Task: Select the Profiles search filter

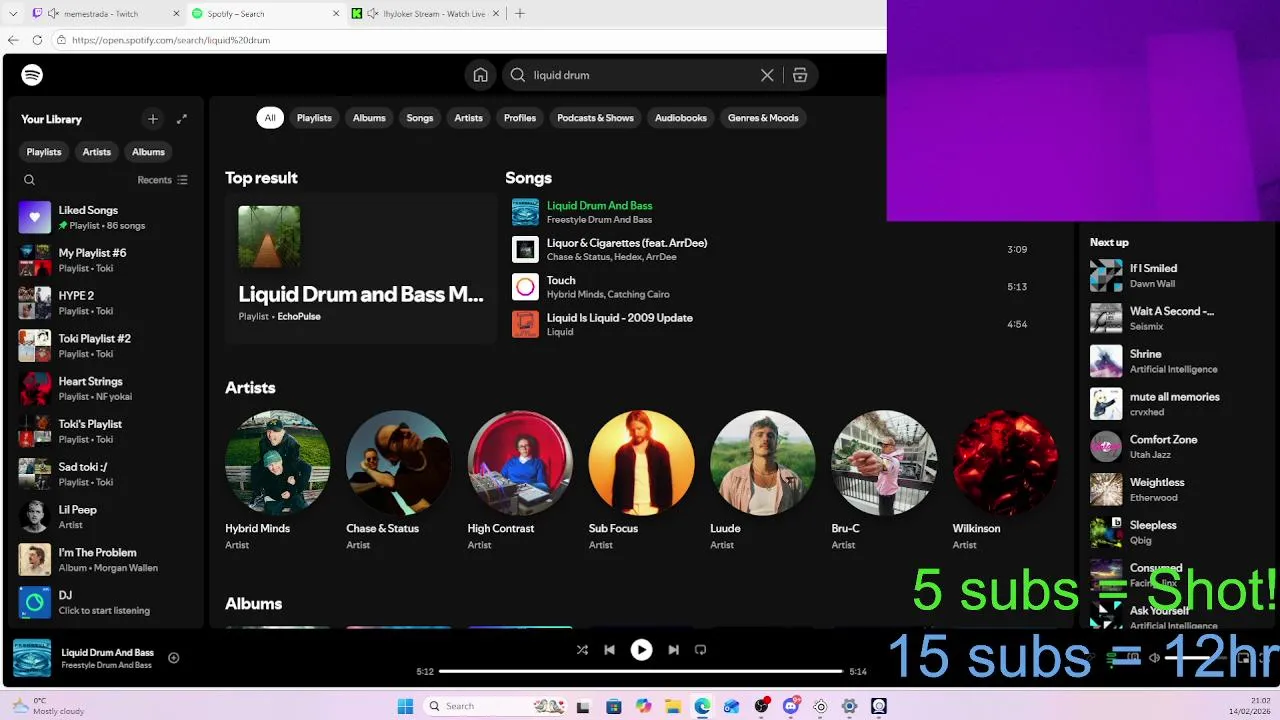Action: [520, 118]
